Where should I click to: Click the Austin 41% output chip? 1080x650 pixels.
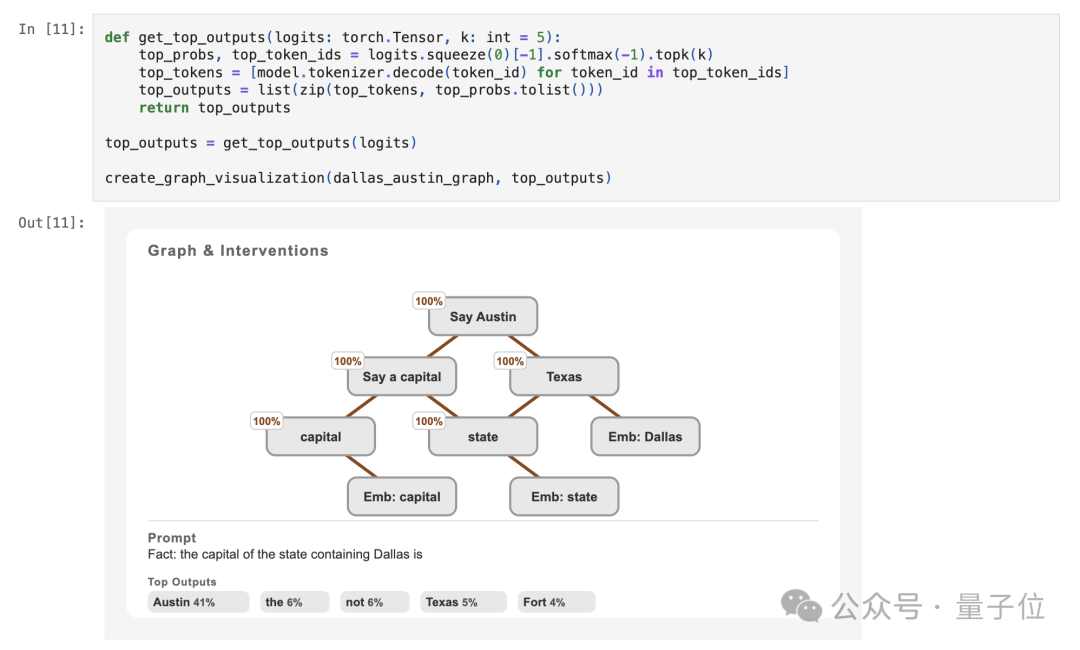[x=198, y=602]
